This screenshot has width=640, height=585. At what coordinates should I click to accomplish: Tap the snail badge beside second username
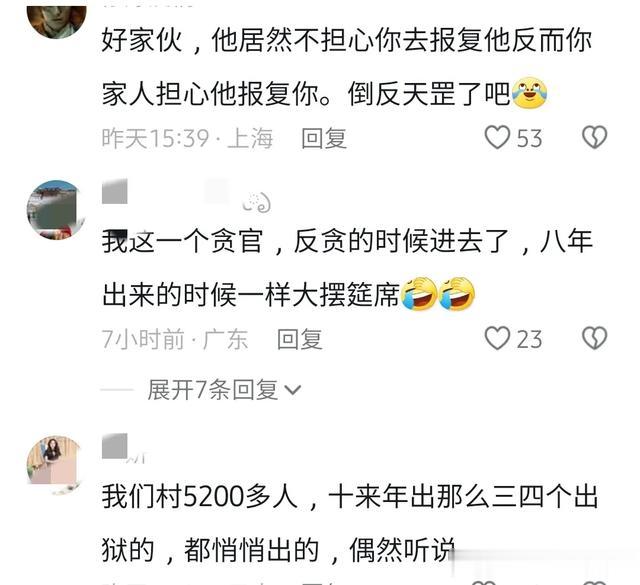point(257,202)
